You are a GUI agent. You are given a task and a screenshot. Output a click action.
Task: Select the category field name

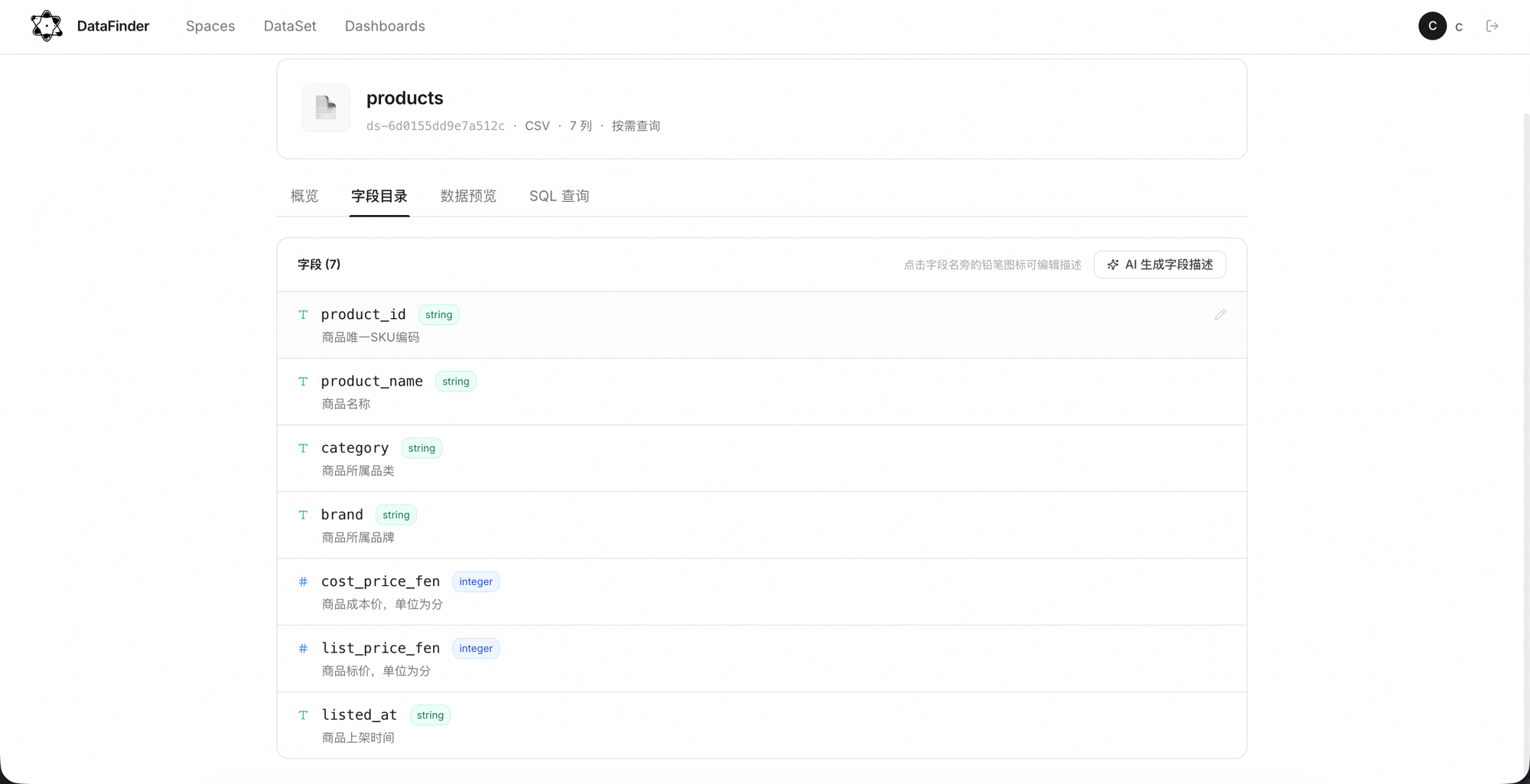(355, 448)
